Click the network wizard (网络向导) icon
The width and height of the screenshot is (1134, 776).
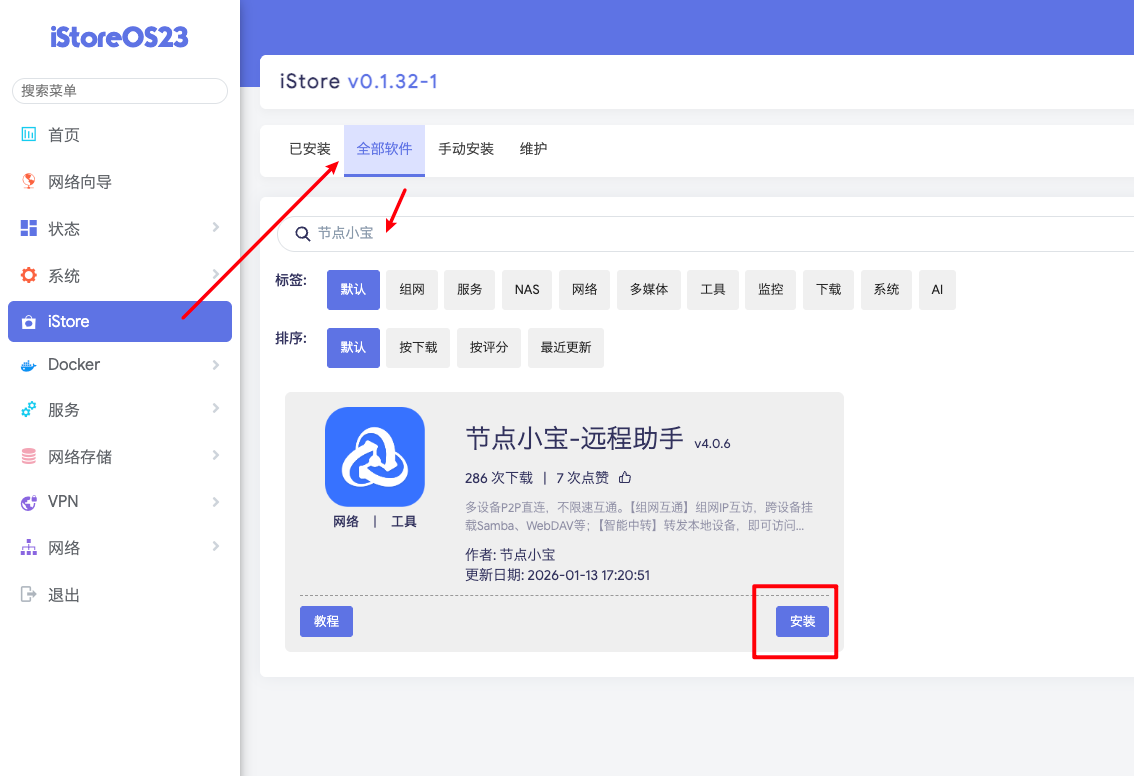pos(29,182)
